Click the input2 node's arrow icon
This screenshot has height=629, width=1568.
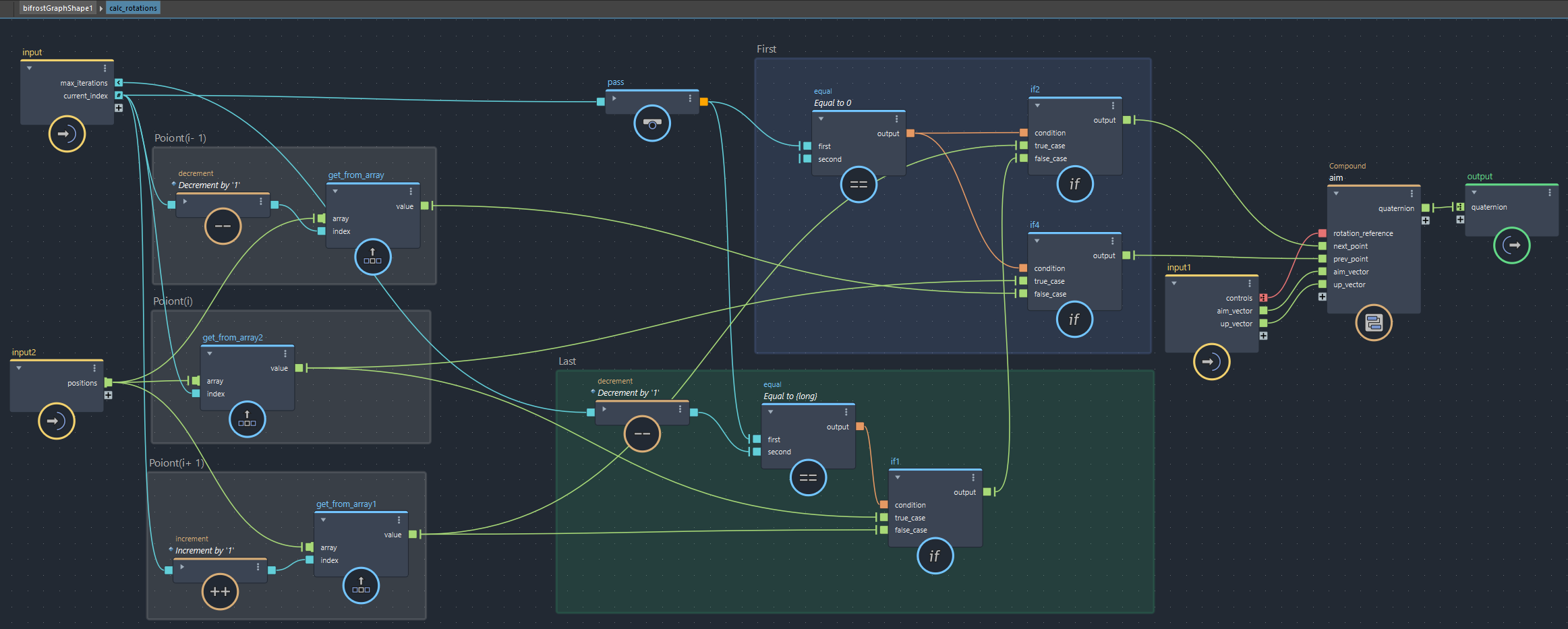coord(56,421)
